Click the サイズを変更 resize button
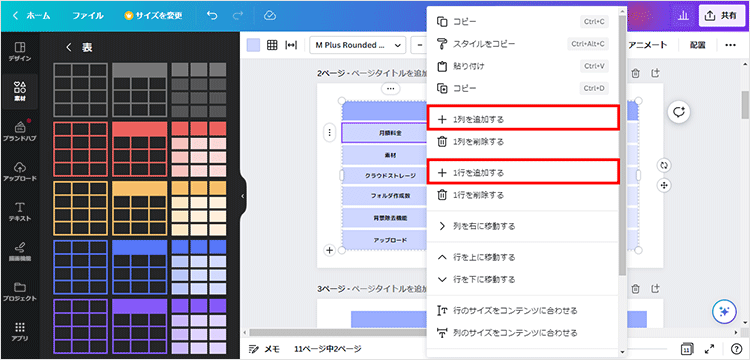Image resolution: width=750 pixels, height=360 pixels. pos(153,15)
